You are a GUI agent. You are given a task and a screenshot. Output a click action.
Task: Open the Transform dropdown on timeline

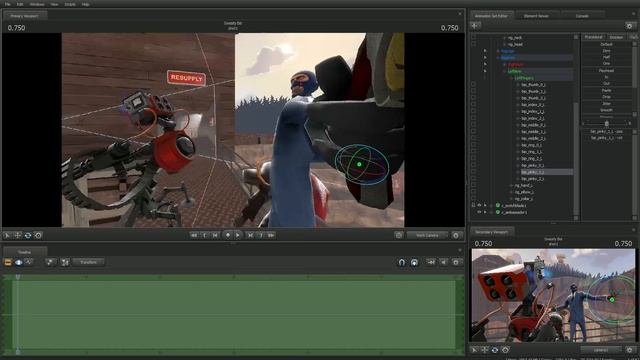click(x=89, y=262)
